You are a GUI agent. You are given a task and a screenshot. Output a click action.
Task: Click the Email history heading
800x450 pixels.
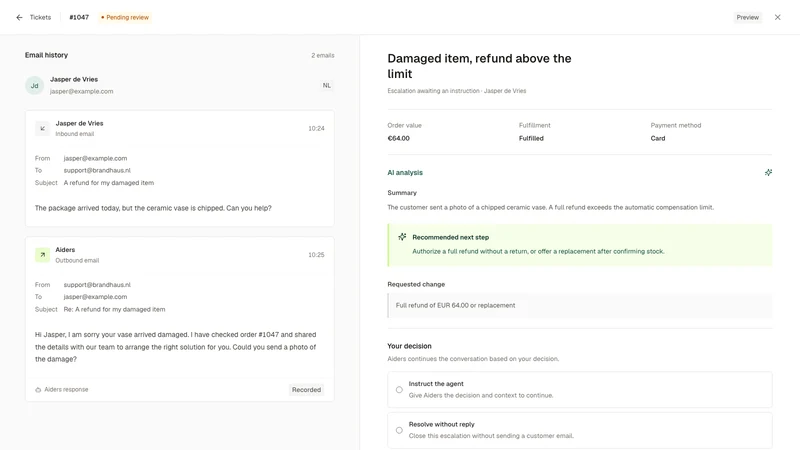[x=46, y=55]
